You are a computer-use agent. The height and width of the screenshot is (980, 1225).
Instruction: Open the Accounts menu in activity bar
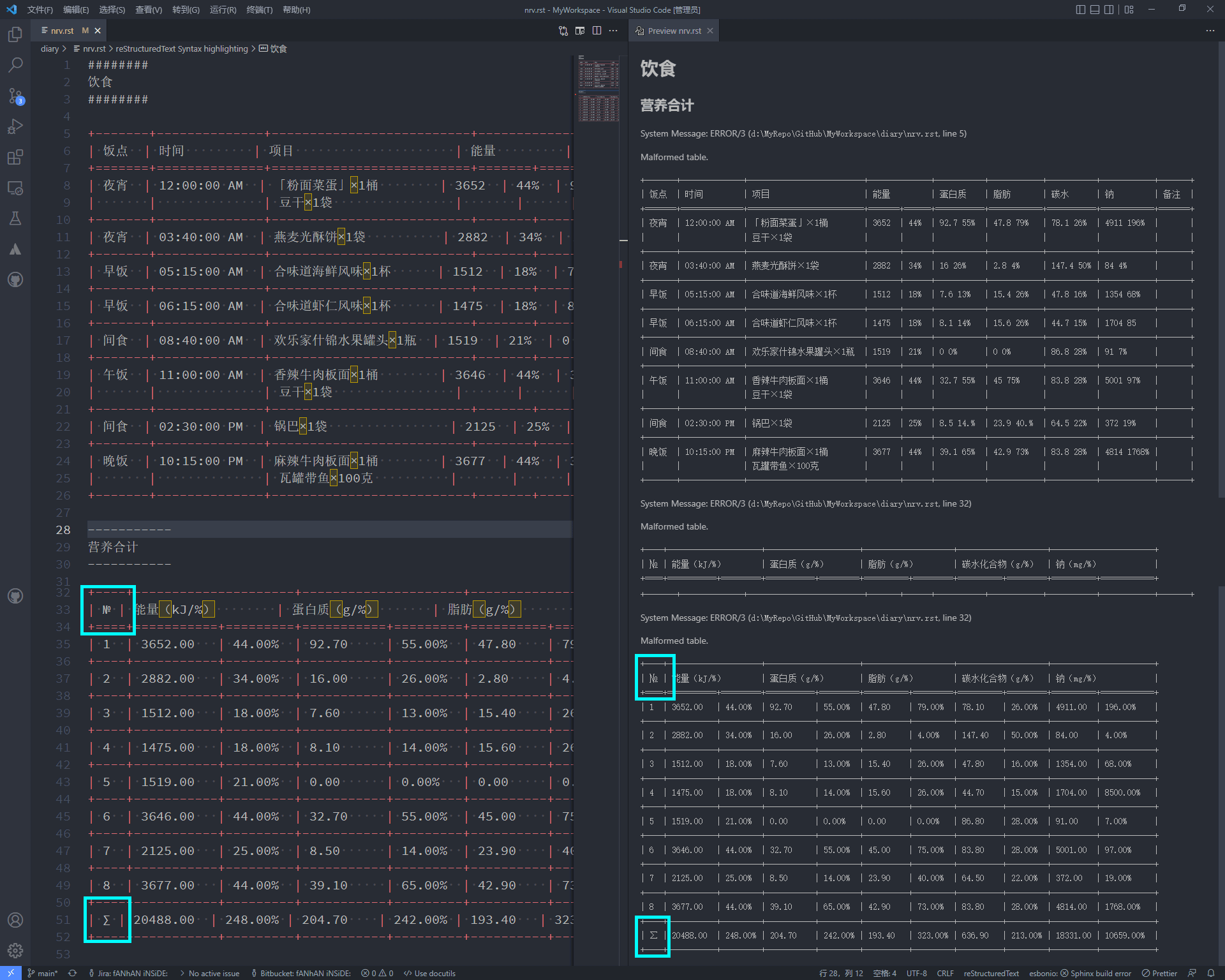point(15,920)
